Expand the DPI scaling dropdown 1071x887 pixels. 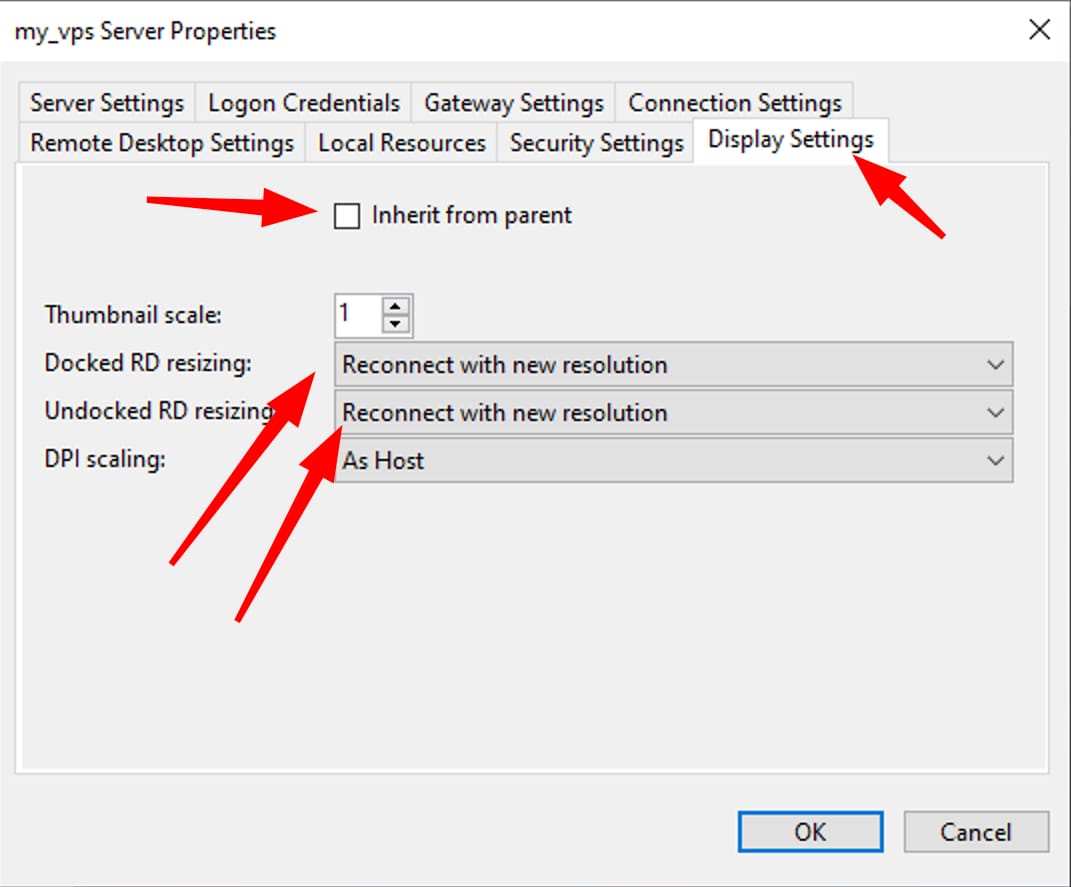pyautogui.click(x=670, y=460)
